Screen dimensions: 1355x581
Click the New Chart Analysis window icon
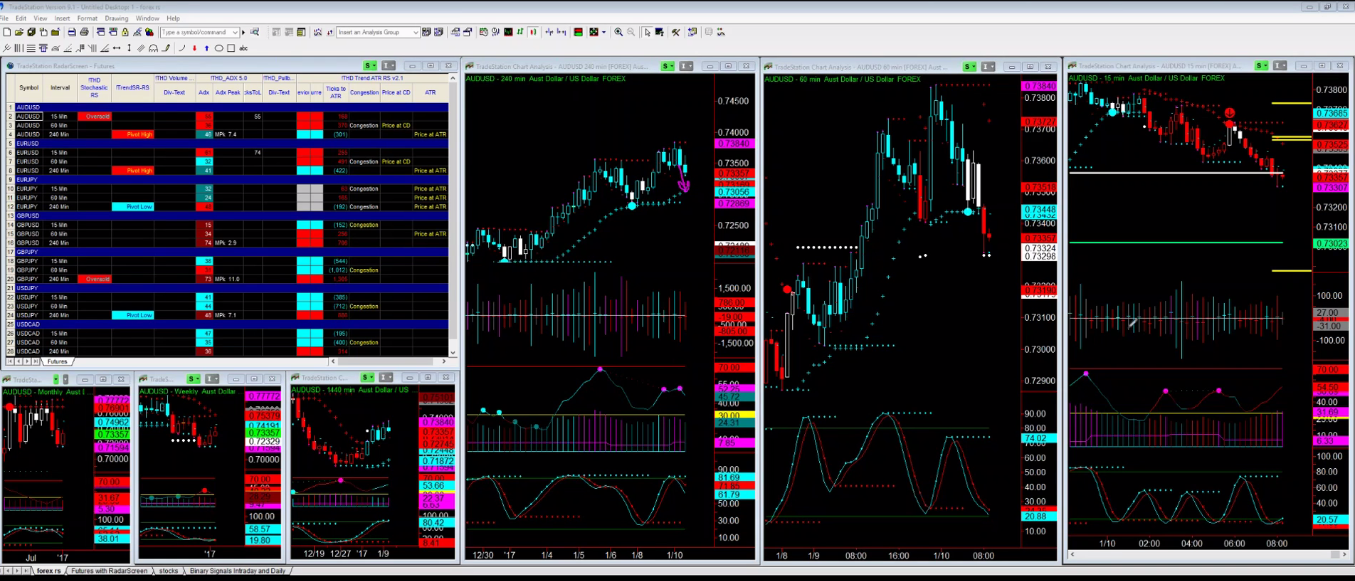[484, 32]
